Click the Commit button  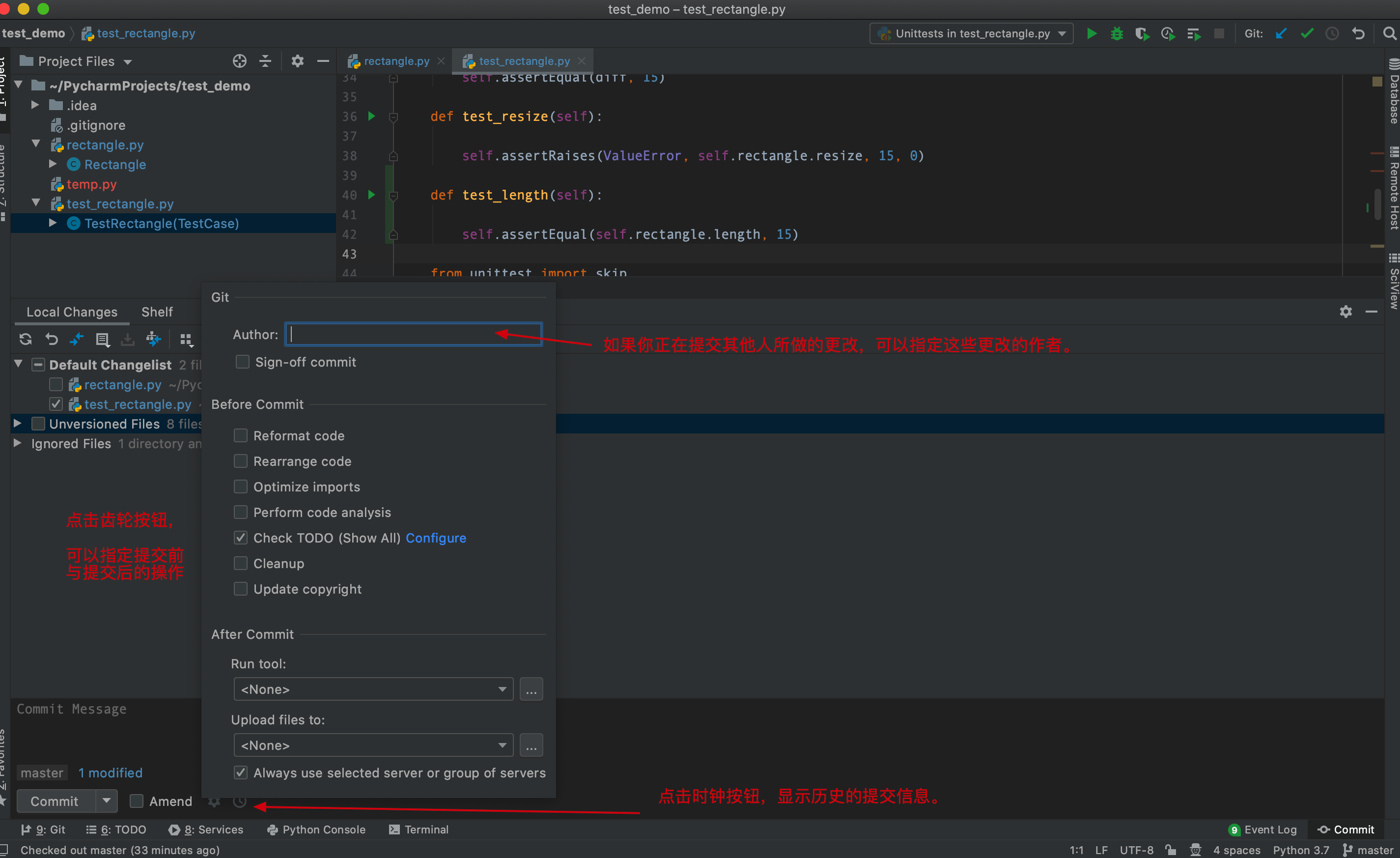(x=55, y=801)
